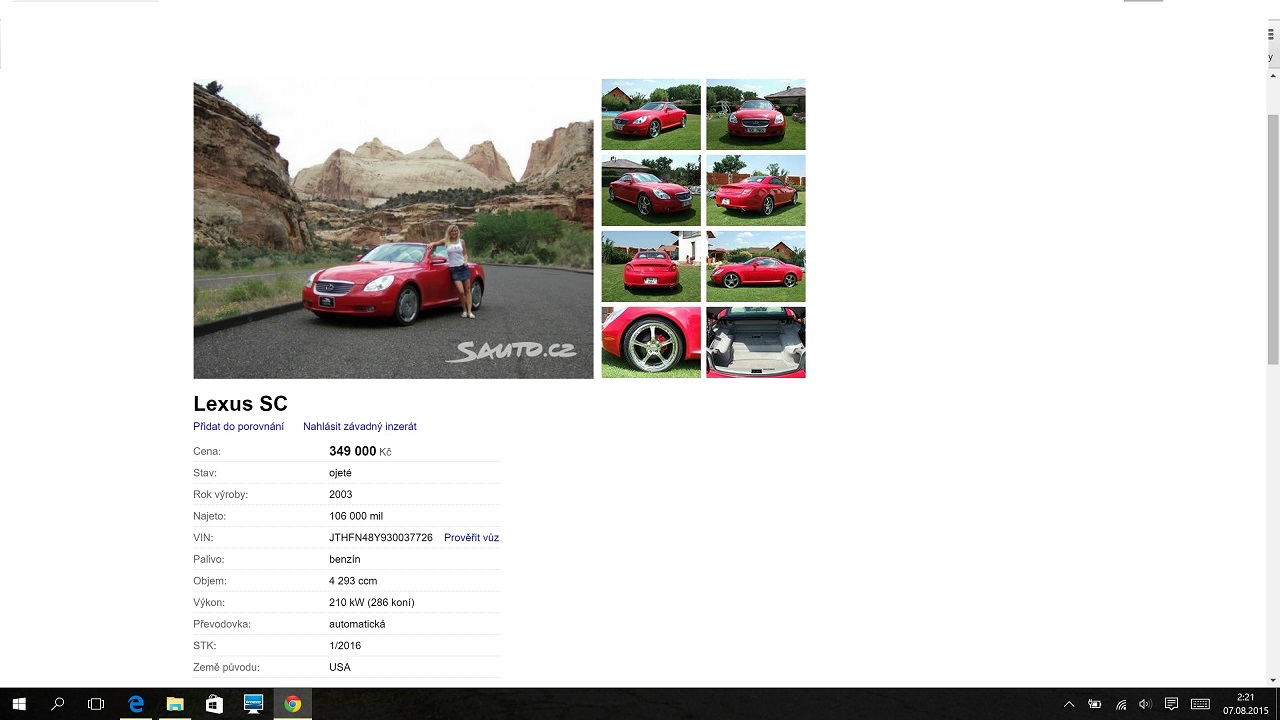Open Task View from the taskbar
Screen dimensions: 1280x720
[x=96, y=704]
